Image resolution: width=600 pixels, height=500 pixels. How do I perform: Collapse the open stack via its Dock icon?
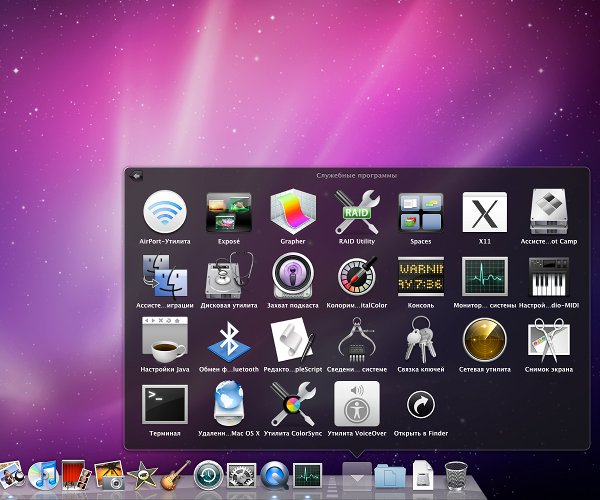click(356, 475)
